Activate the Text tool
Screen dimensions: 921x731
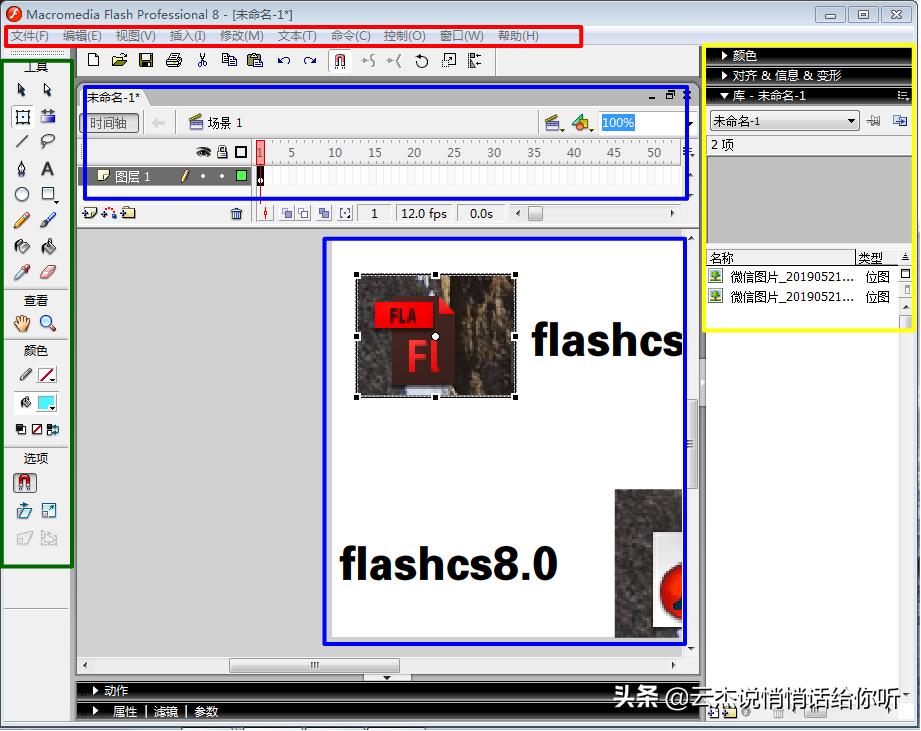click(49, 169)
